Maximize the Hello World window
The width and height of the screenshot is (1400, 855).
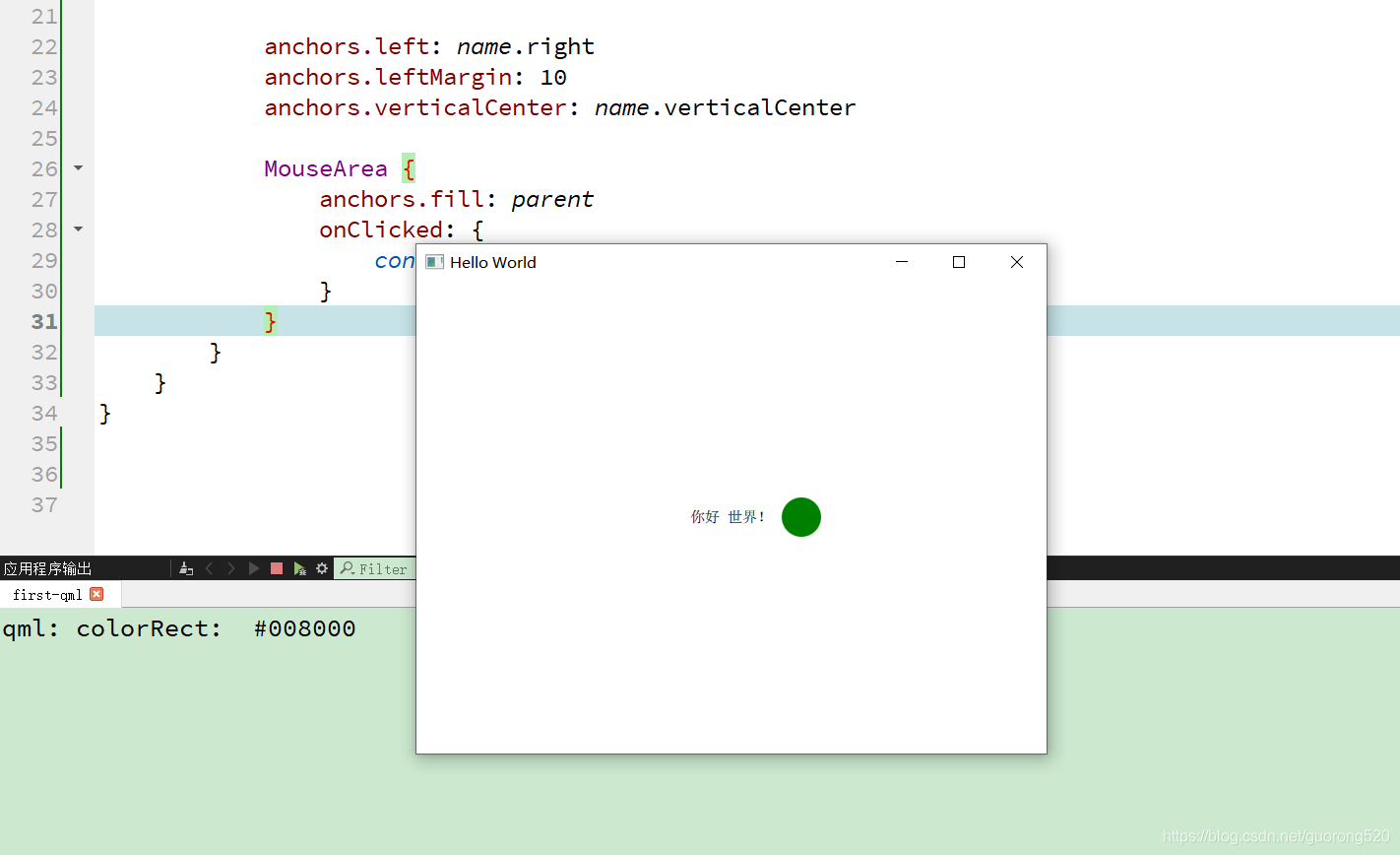coord(959,262)
